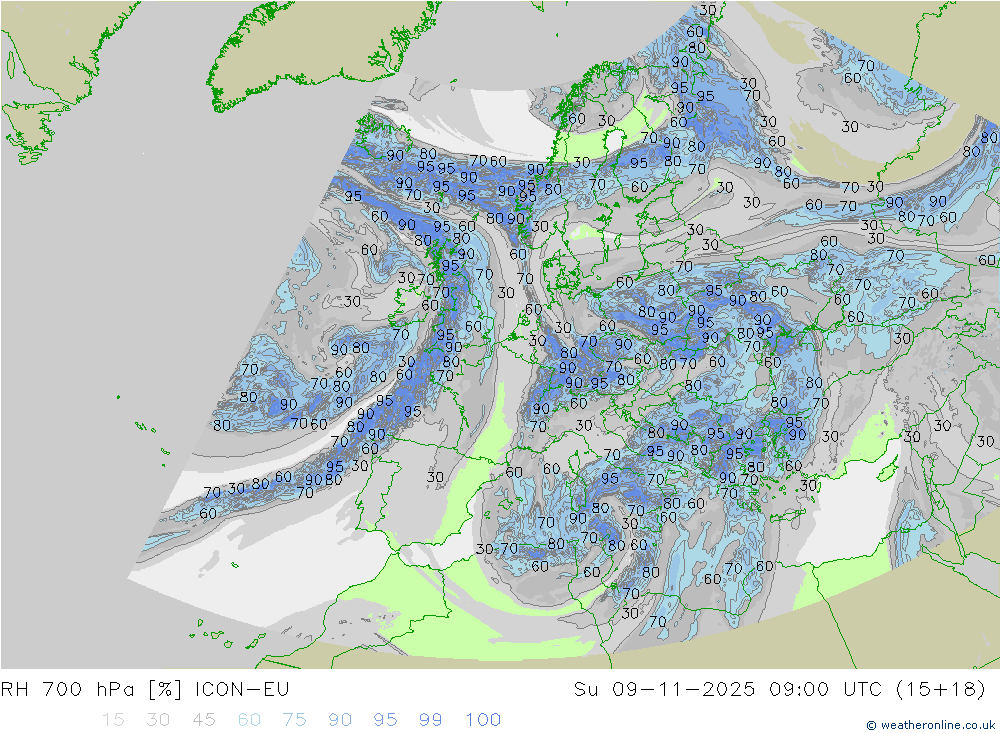Screen dimensions: 1000x733
Task: Select the 95 value in color legend
Action: [x=385, y=720]
